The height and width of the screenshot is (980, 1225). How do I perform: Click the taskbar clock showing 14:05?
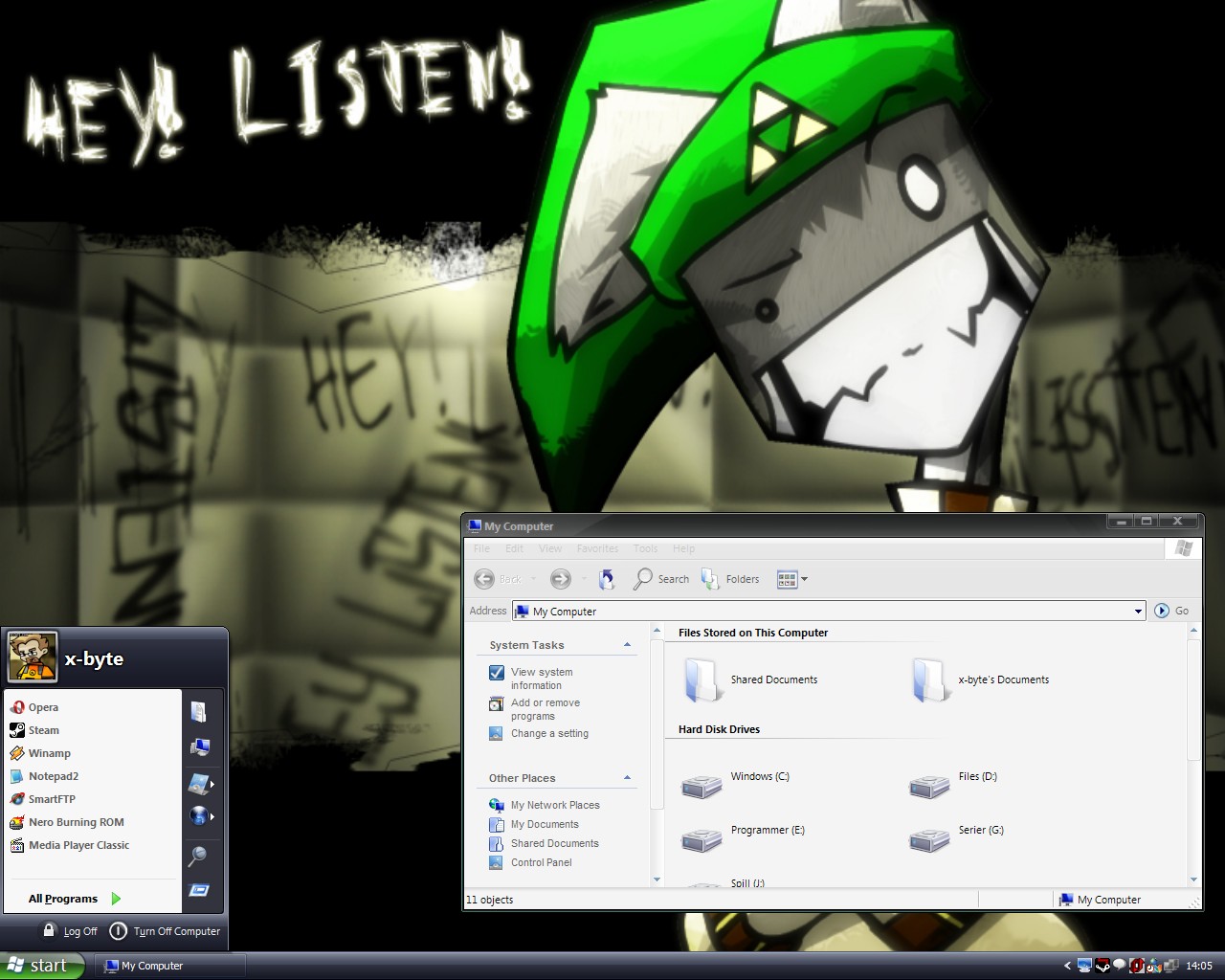tap(1199, 966)
